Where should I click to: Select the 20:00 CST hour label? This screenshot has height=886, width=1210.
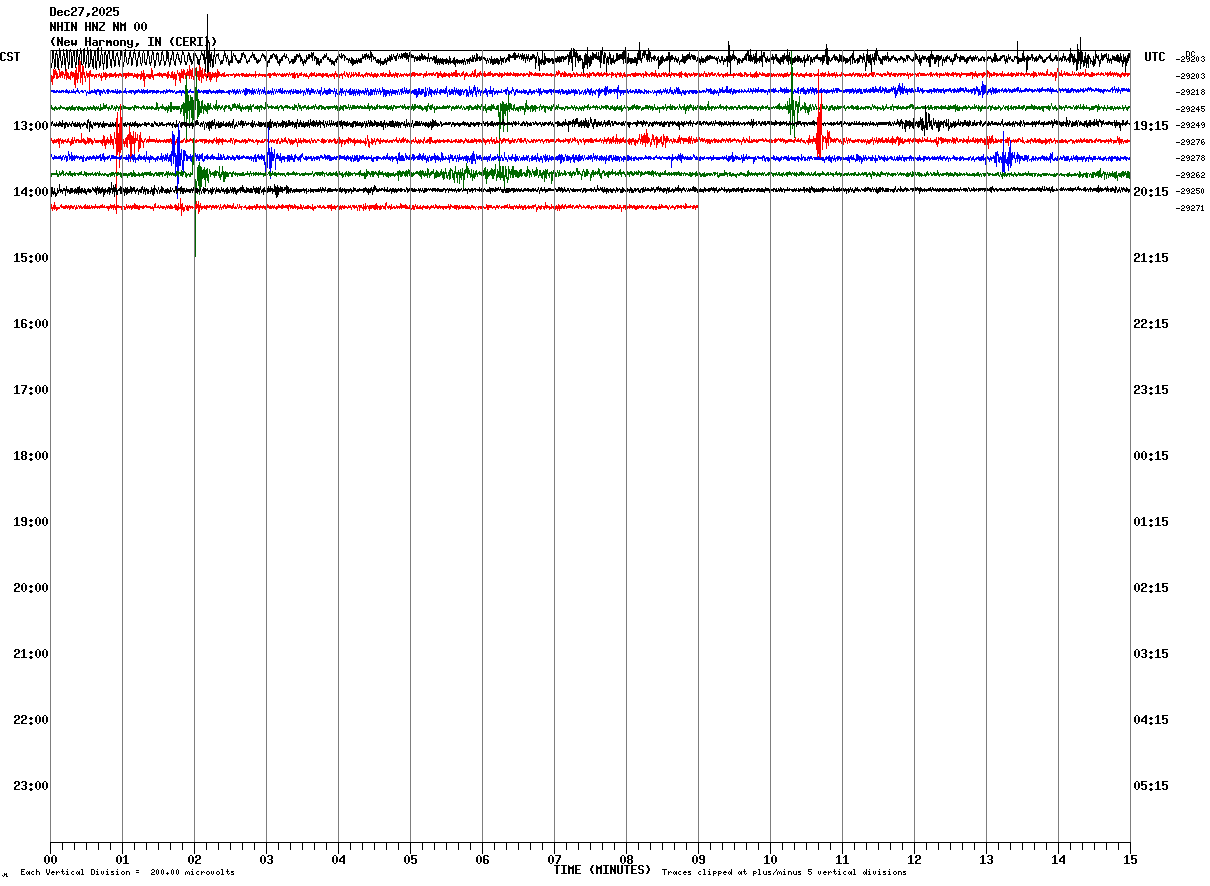(x=30, y=588)
